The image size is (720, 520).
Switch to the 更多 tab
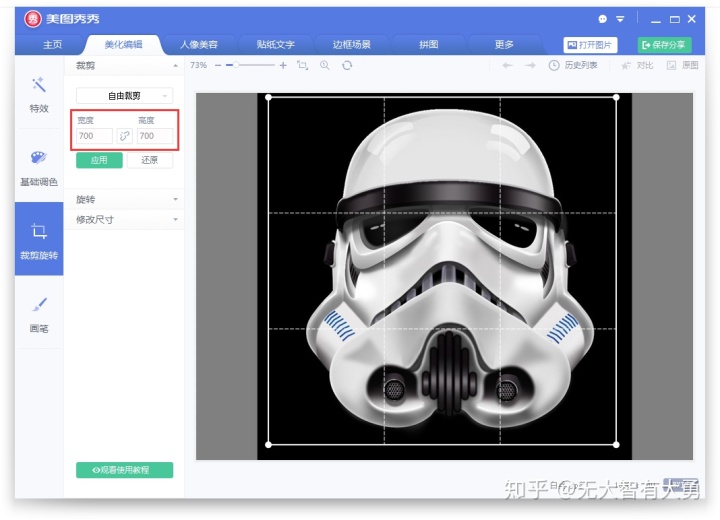click(x=504, y=45)
